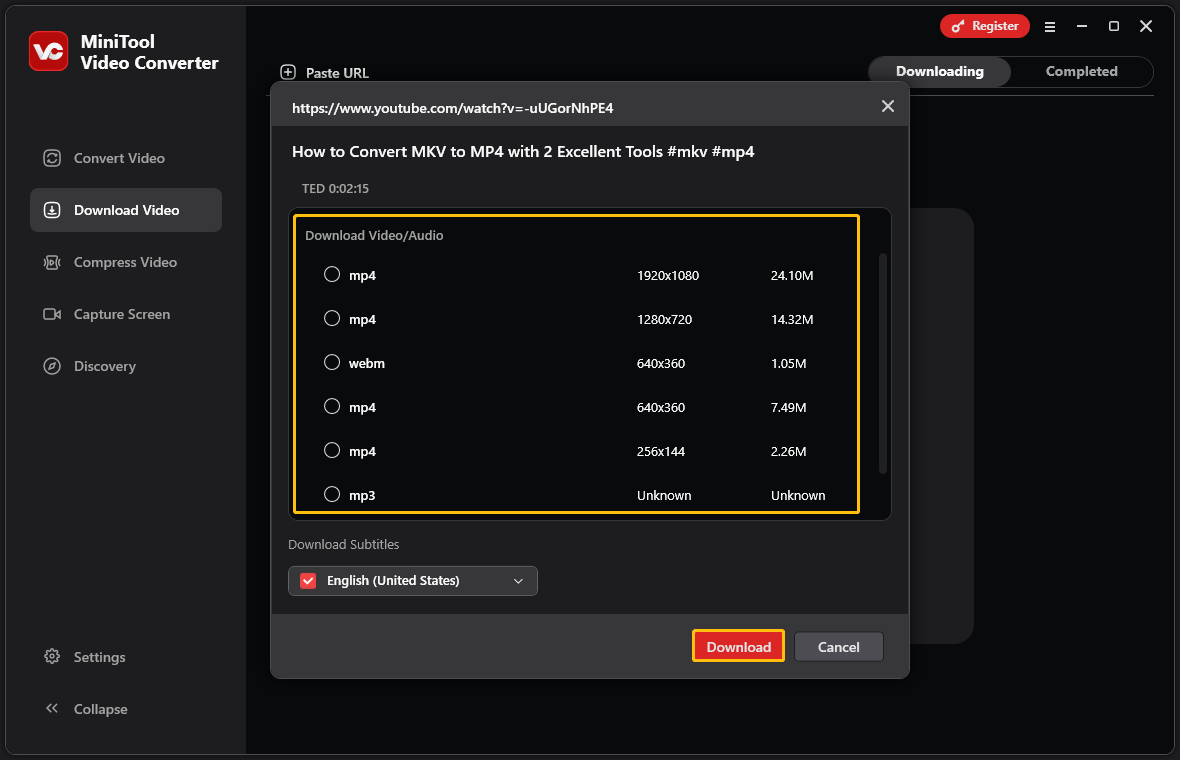Click the 24.10M file size value
1180x760 pixels.
[x=792, y=275]
